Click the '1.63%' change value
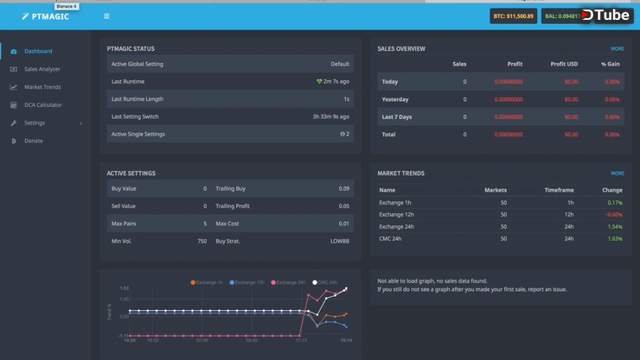640x360 pixels. [615, 239]
